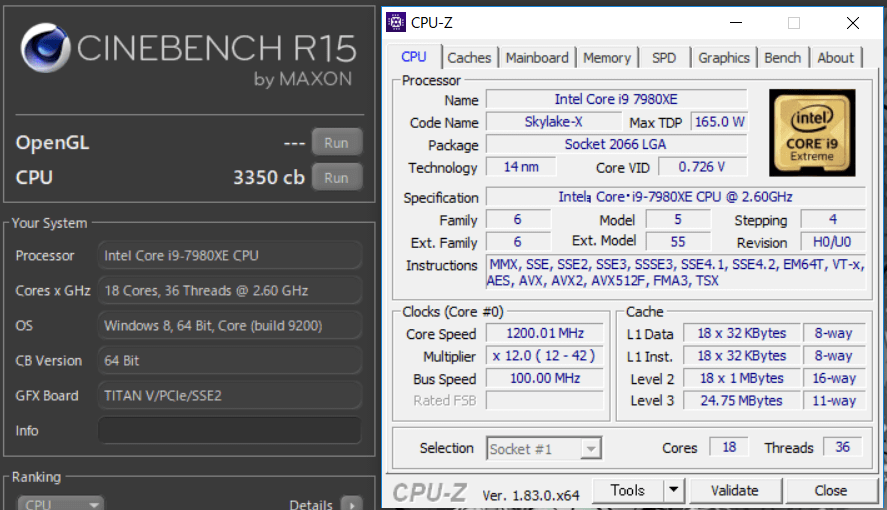Click the empty Info field in Cinebench
The image size is (887, 510).
click(230, 430)
